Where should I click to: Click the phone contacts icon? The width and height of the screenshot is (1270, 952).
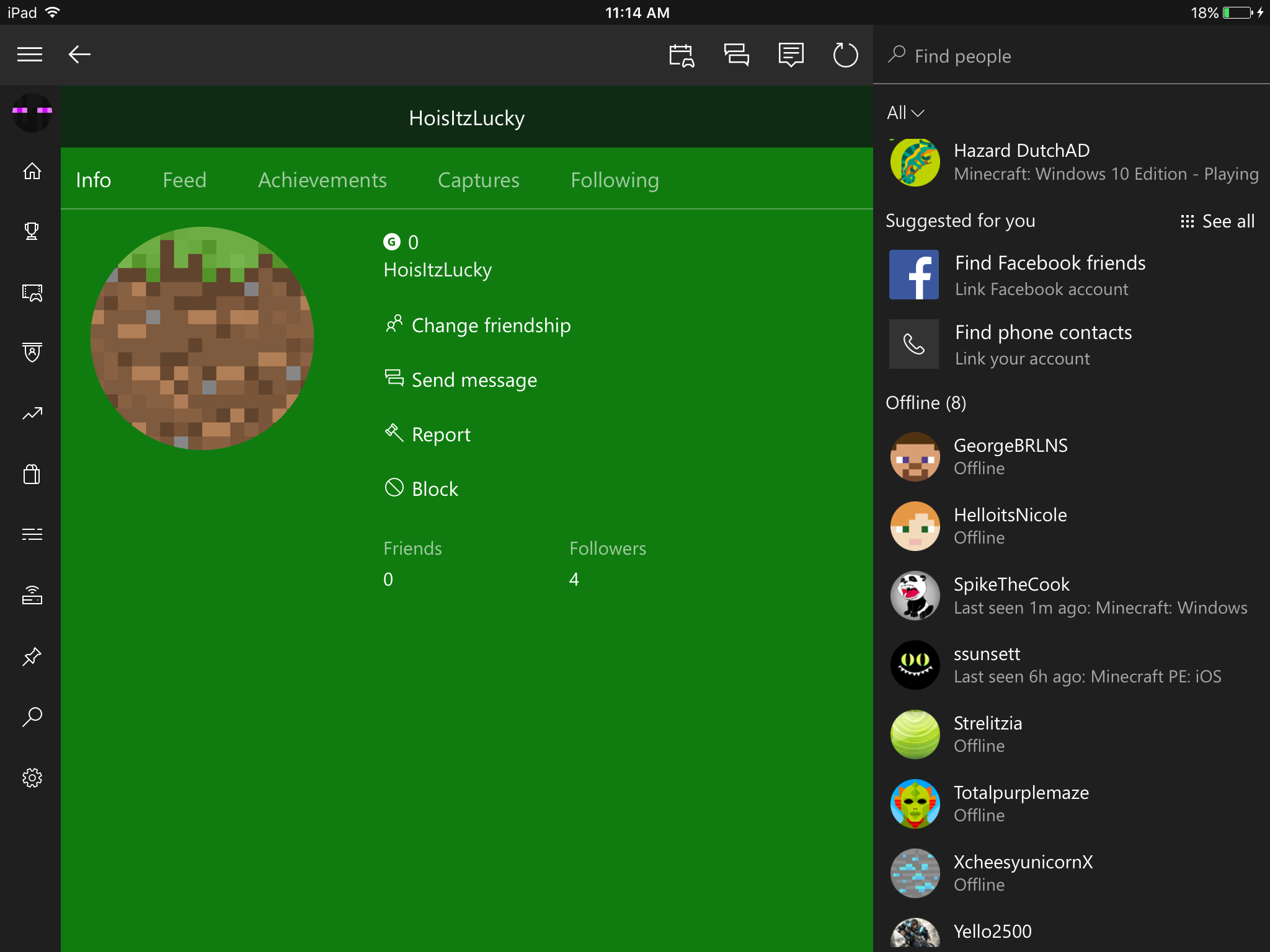click(914, 344)
